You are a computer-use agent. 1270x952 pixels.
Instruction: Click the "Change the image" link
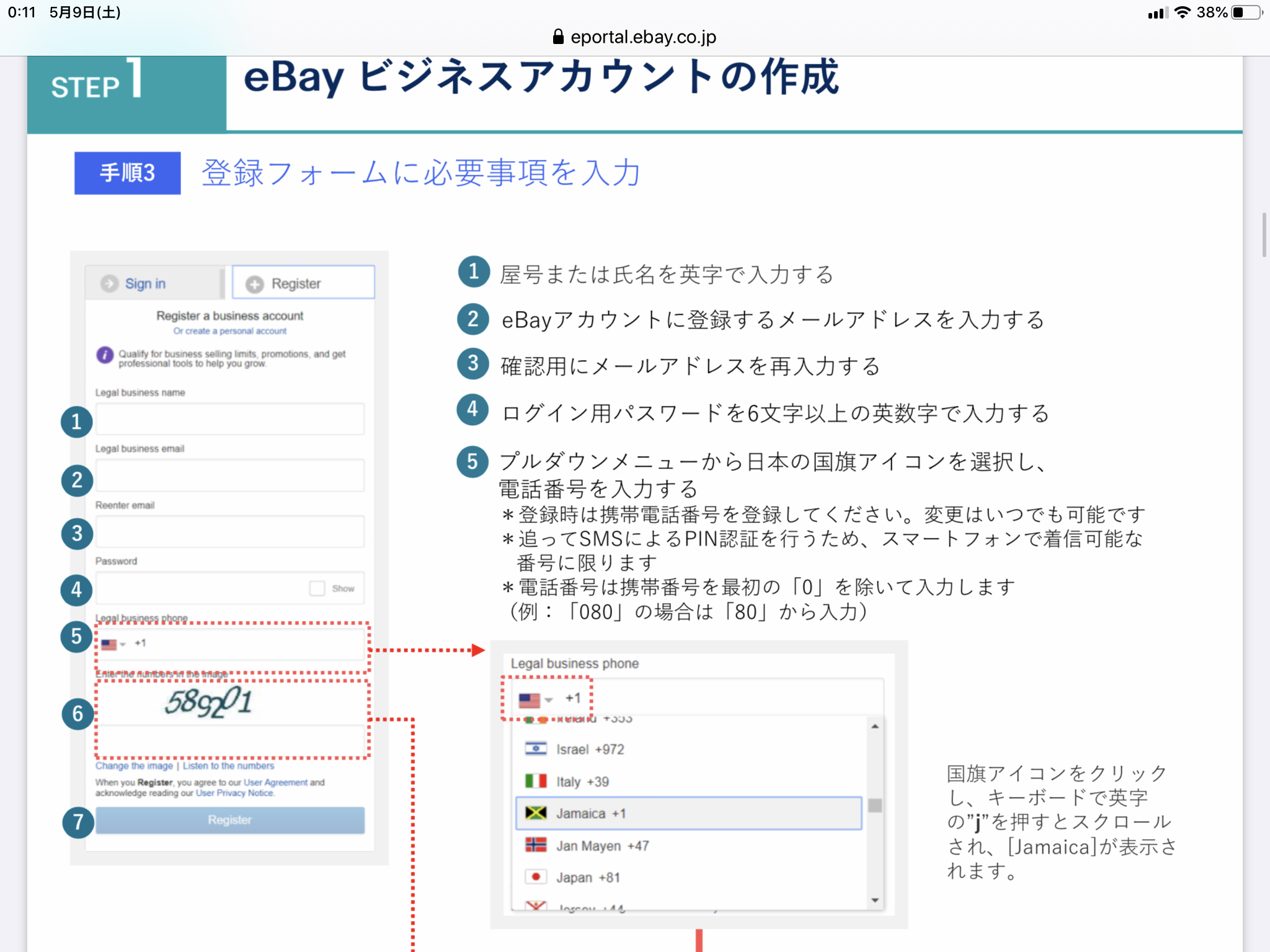click(134, 766)
